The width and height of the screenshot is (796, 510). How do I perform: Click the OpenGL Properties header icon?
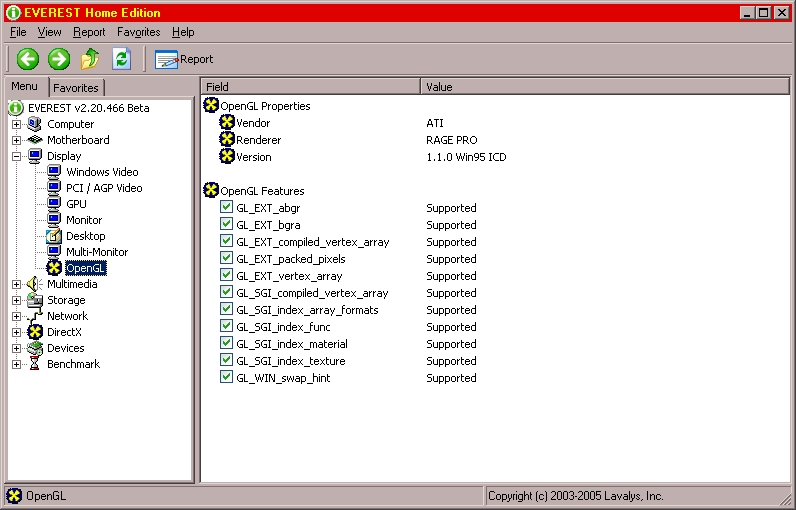211,105
